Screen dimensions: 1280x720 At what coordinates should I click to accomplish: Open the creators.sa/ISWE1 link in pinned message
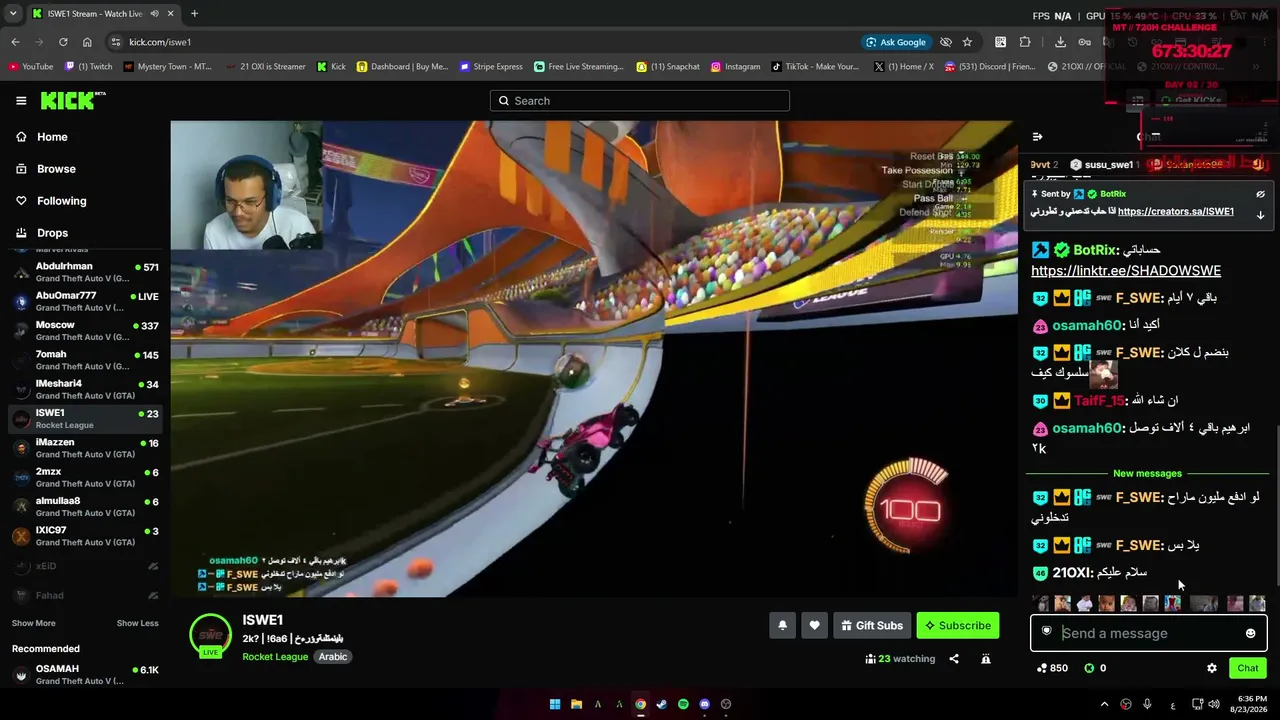pyautogui.click(x=1176, y=212)
